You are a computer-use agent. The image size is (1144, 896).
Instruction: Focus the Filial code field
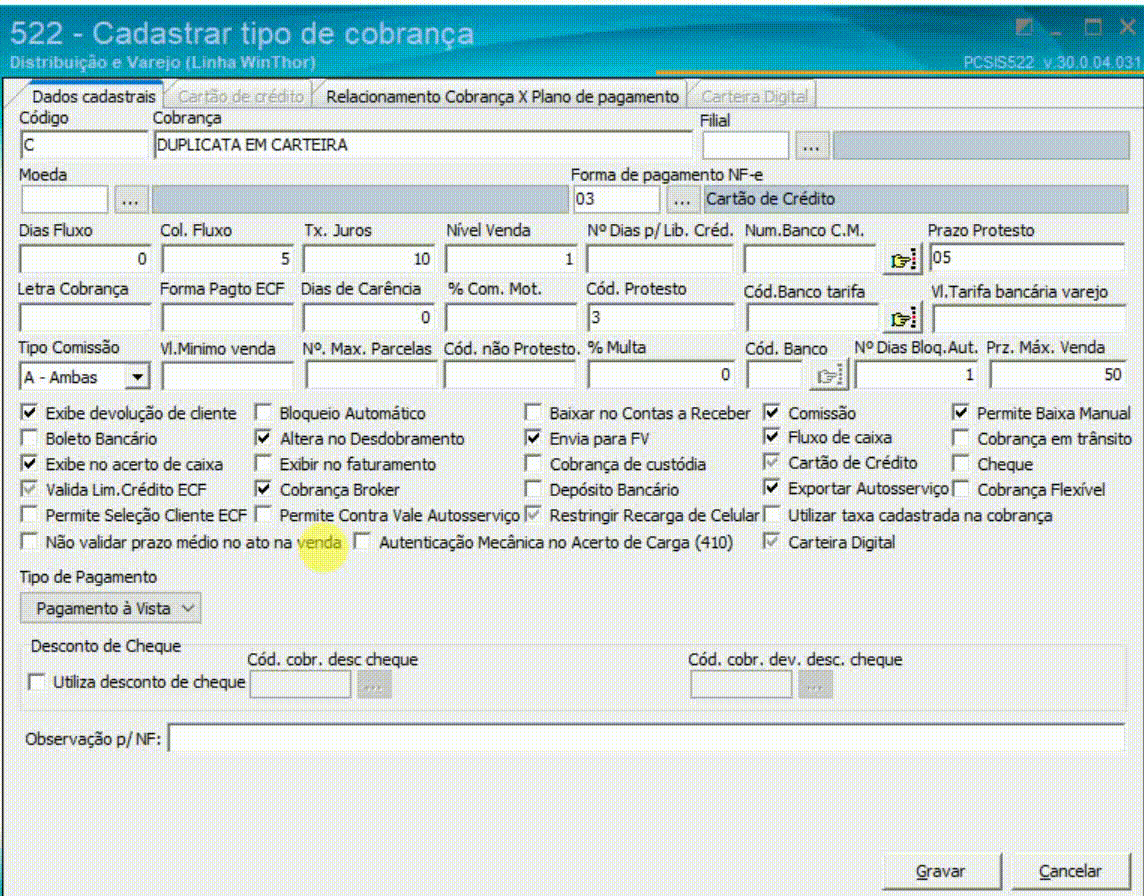pyautogui.click(x=745, y=146)
